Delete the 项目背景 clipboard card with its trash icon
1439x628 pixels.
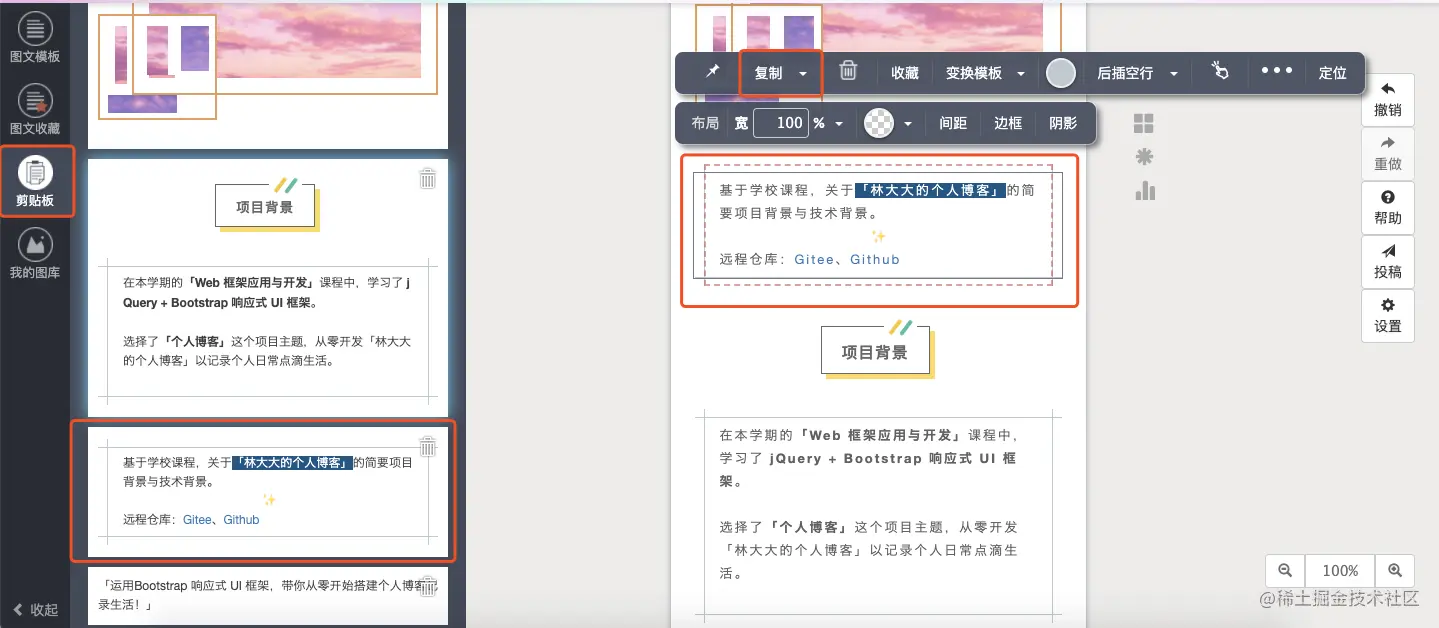427,178
